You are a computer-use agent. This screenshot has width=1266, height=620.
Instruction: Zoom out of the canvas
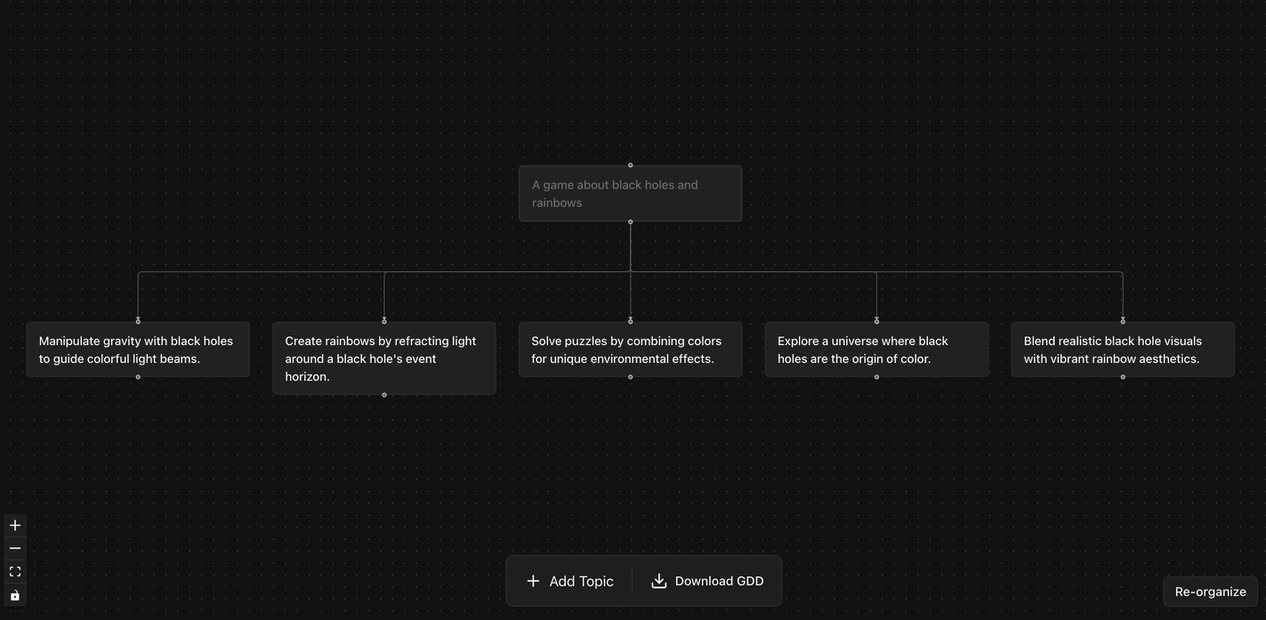pos(14,547)
